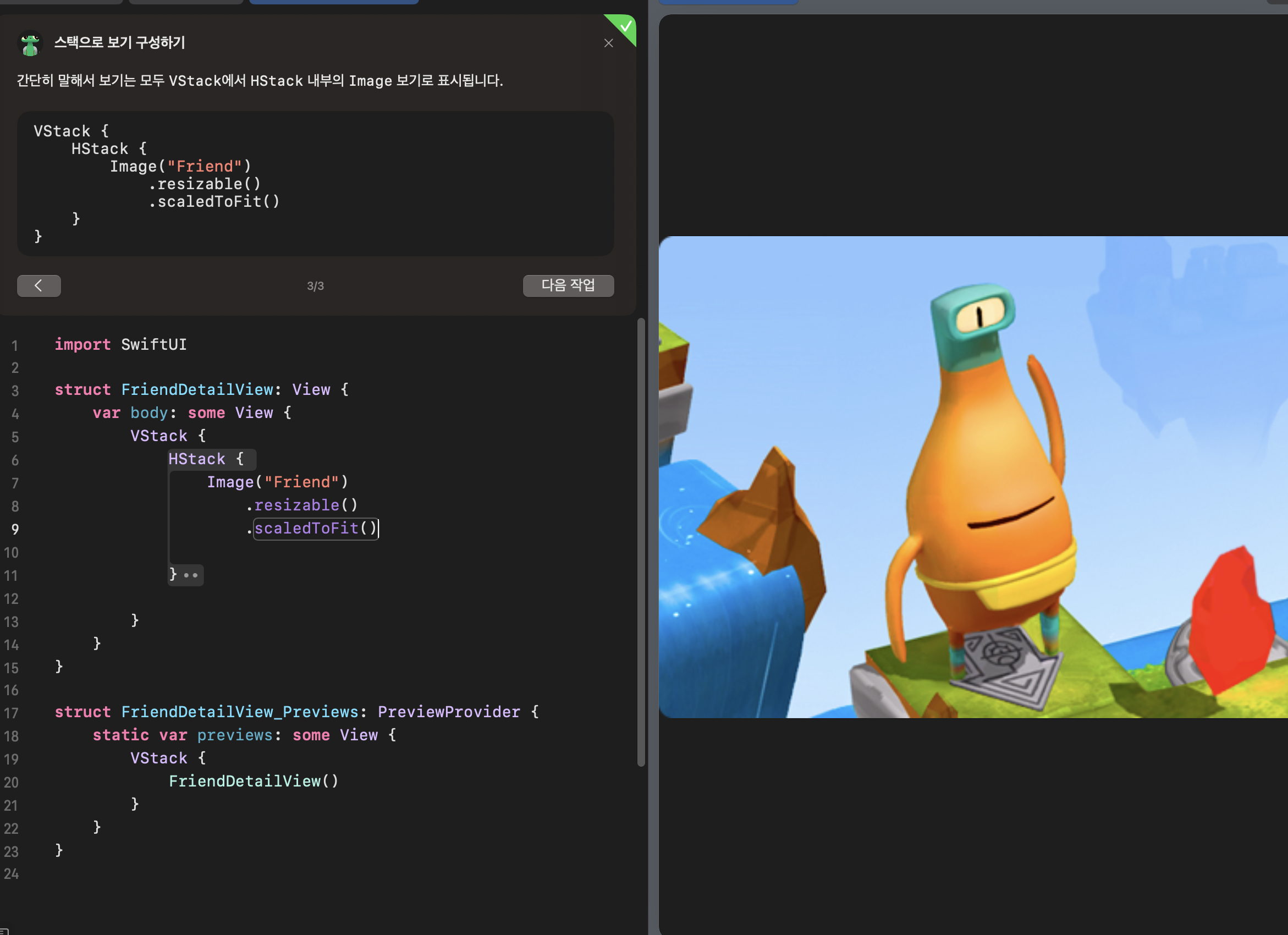The image size is (1288, 935).
Task: Click the tutorial title 스택으로 보기 구성하기
Action: point(119,42)
